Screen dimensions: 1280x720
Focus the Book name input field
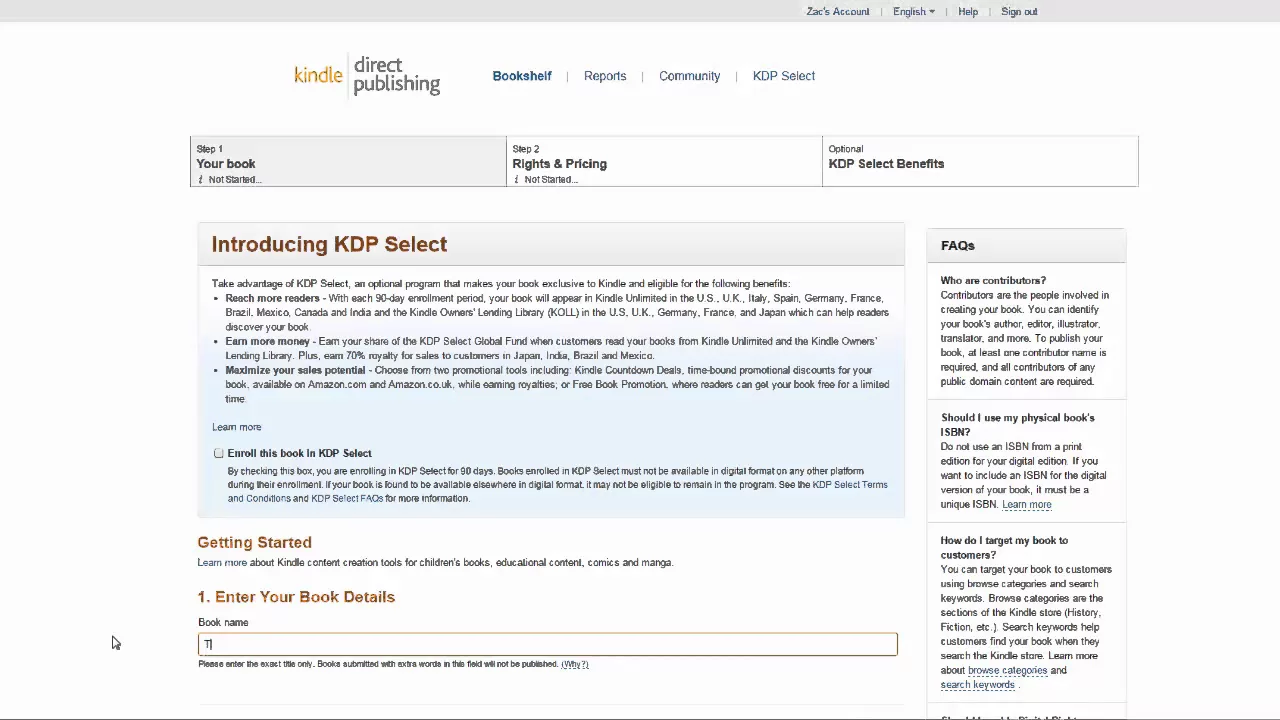548,644
